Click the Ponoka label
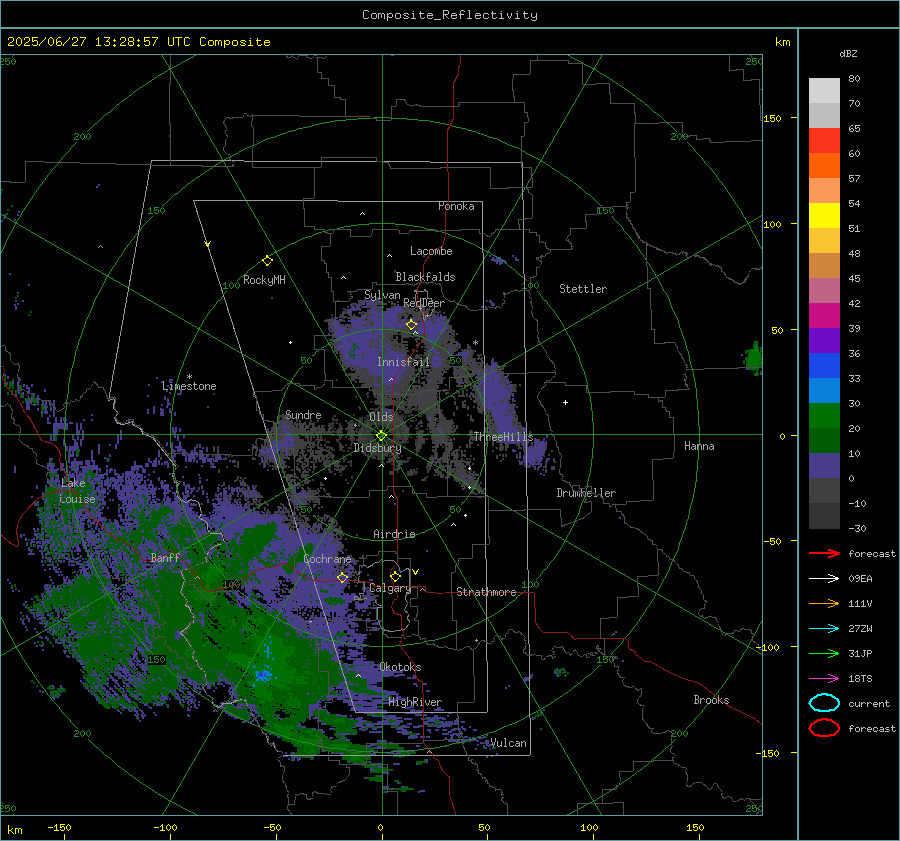Viewport: 900px width, 841px height. coord(456,206)
